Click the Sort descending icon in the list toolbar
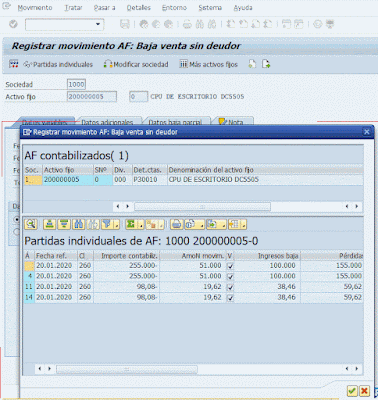 click(64, 224)
